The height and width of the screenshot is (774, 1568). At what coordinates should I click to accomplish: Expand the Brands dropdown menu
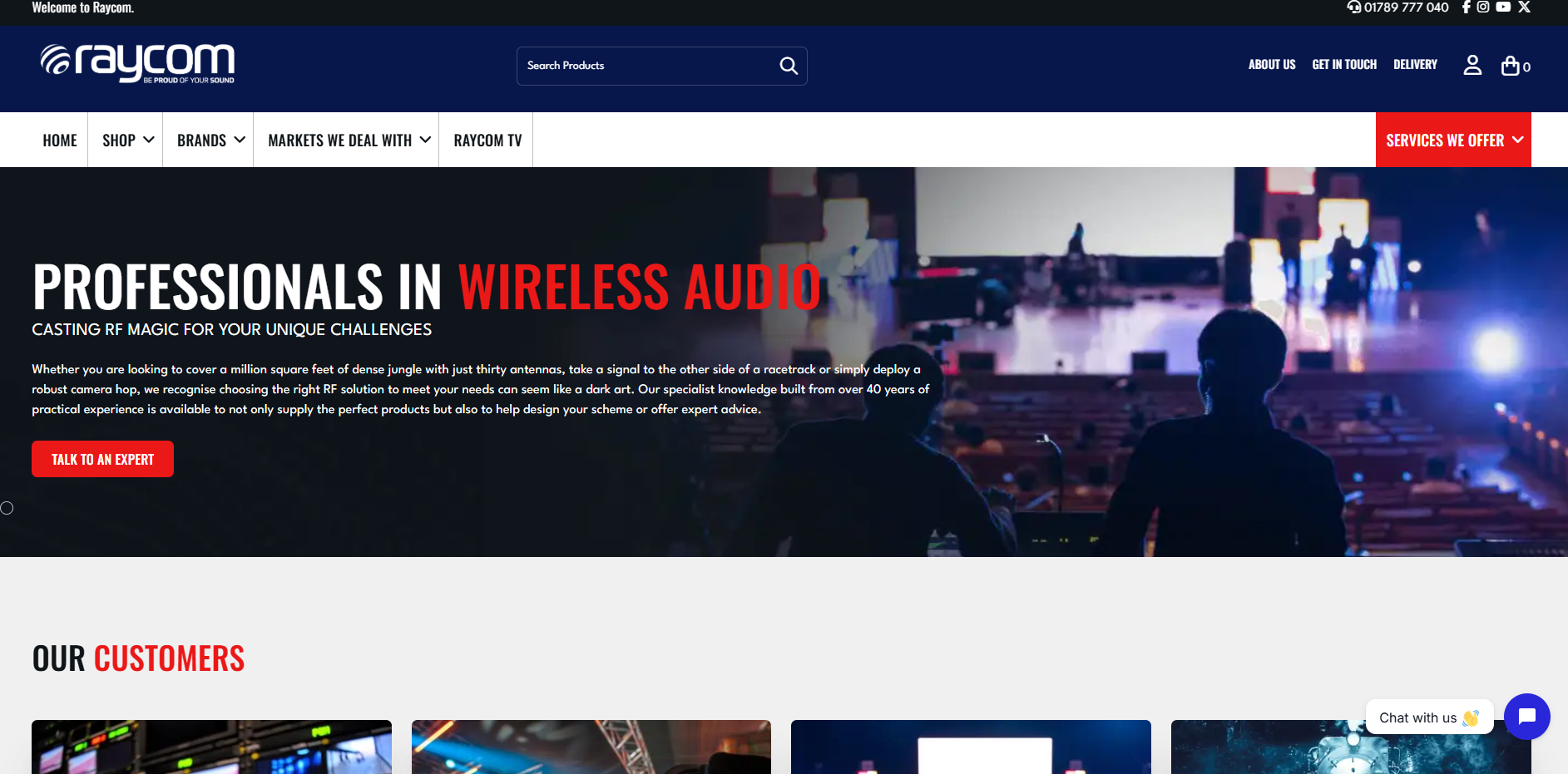click(210, 141)
